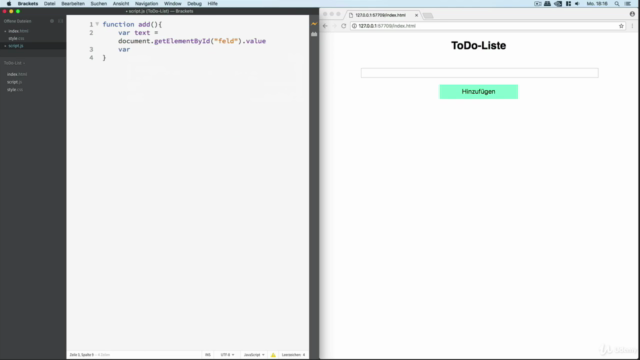The width and height of the screenshot is (640, 360).
Task: Click the ToDo-Liste page heading
Action: tap(478, 45)
